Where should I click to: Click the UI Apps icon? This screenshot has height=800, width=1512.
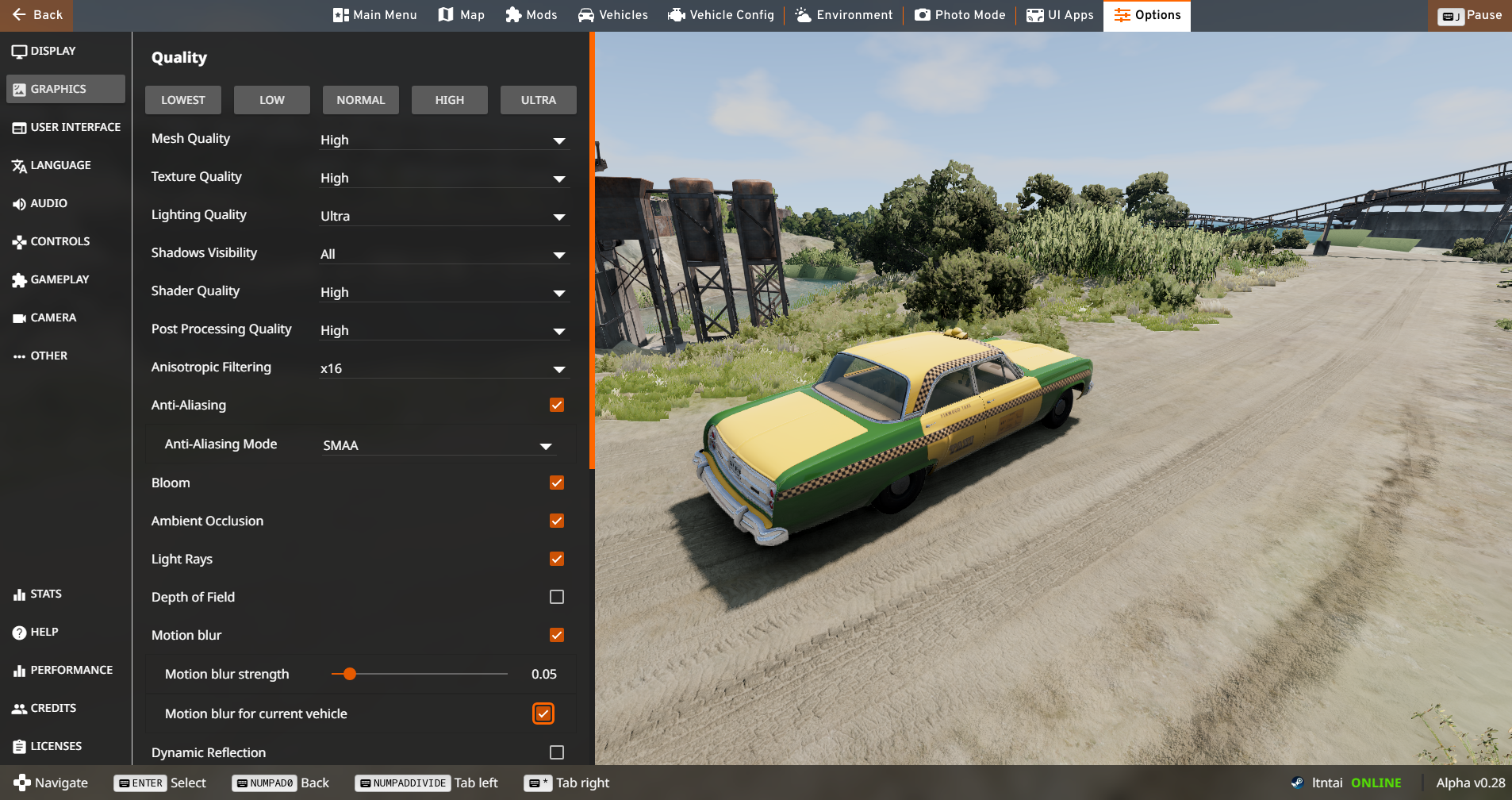point(1034,15)
